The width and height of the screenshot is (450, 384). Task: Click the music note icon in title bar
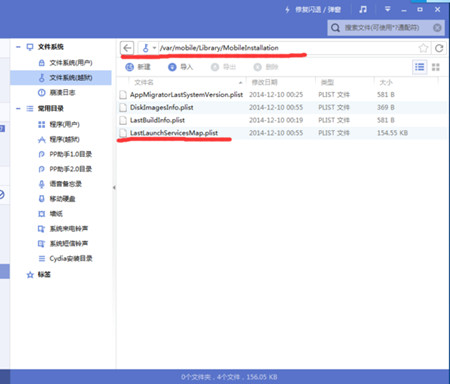363,10
